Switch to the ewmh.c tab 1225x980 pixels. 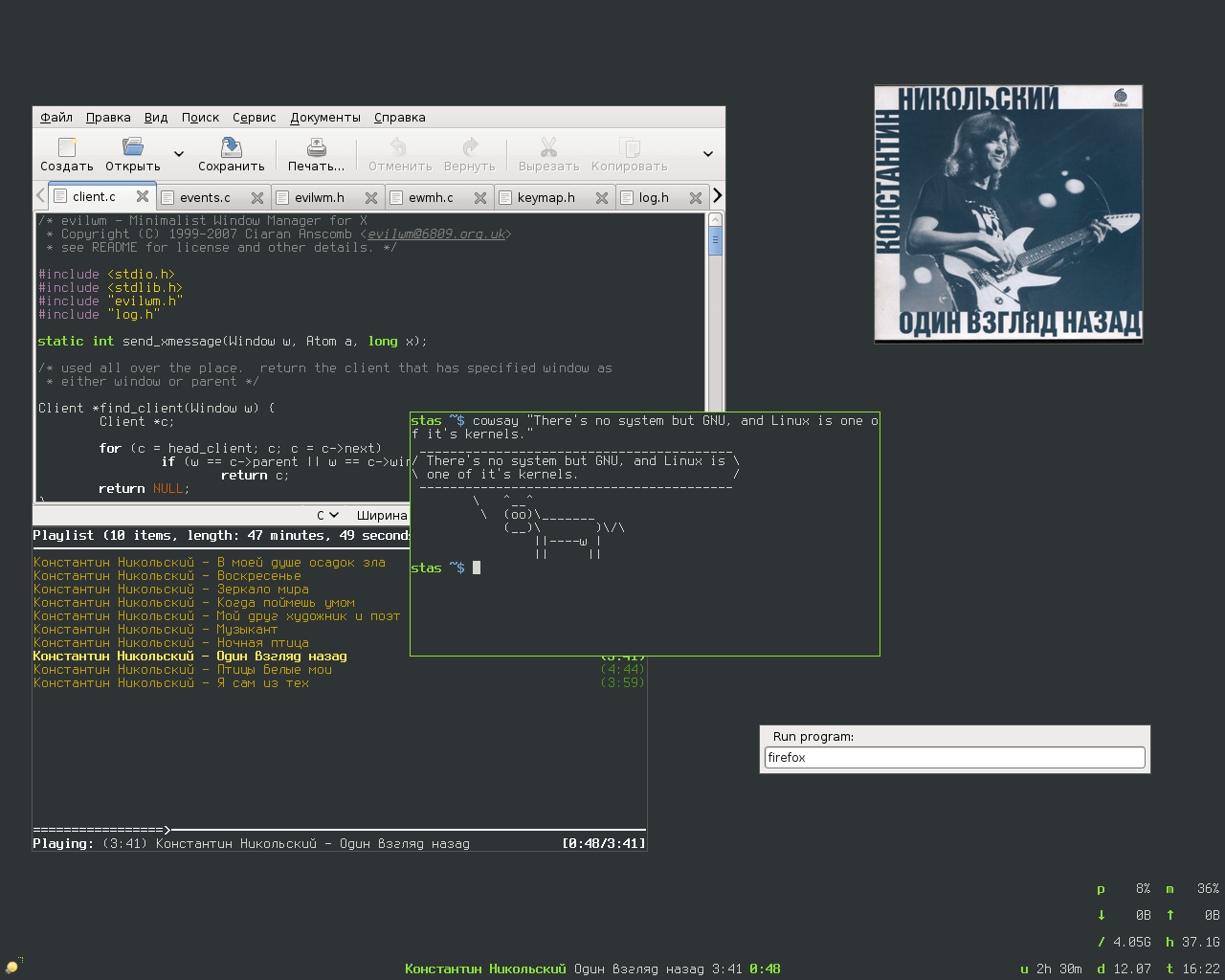tap(431, 198)
